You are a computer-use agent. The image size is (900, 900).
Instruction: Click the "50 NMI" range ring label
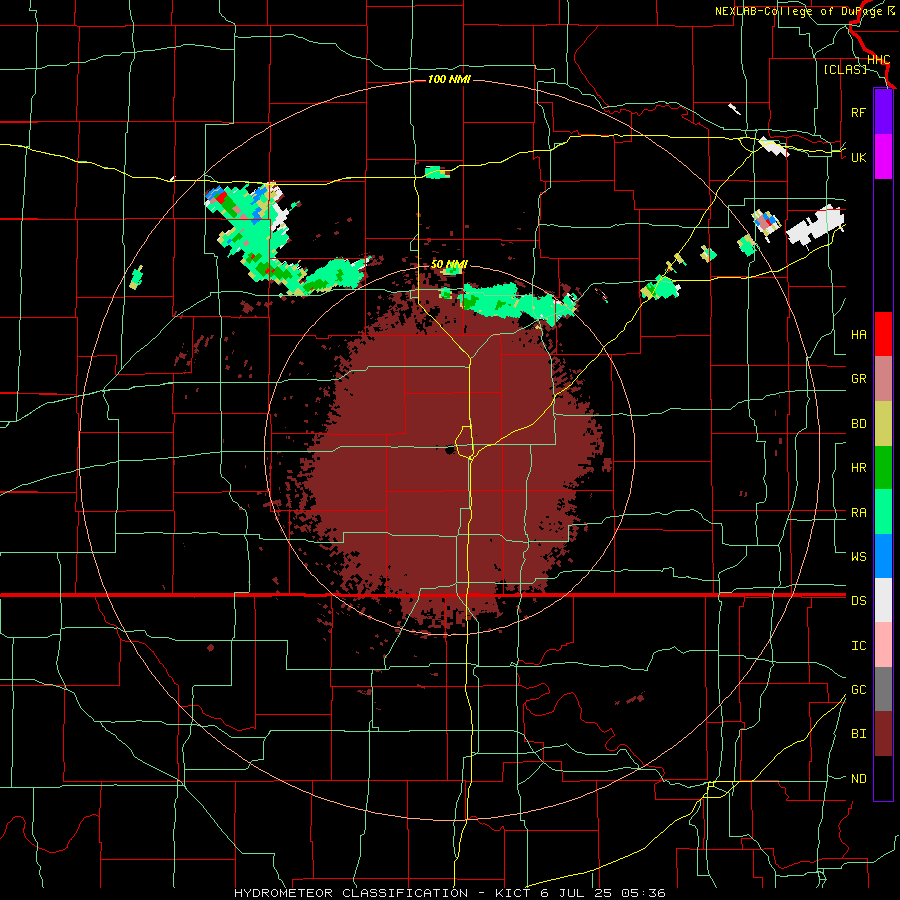pyautogui.click(x=449, y=264)
